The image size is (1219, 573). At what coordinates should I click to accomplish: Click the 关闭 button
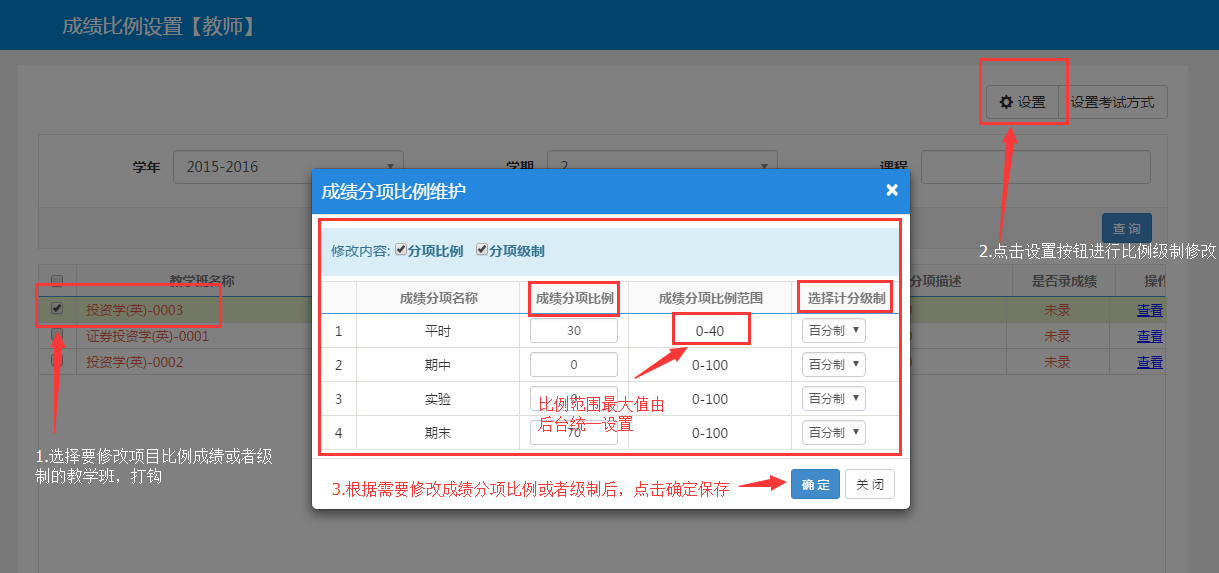tap(869, 485)
